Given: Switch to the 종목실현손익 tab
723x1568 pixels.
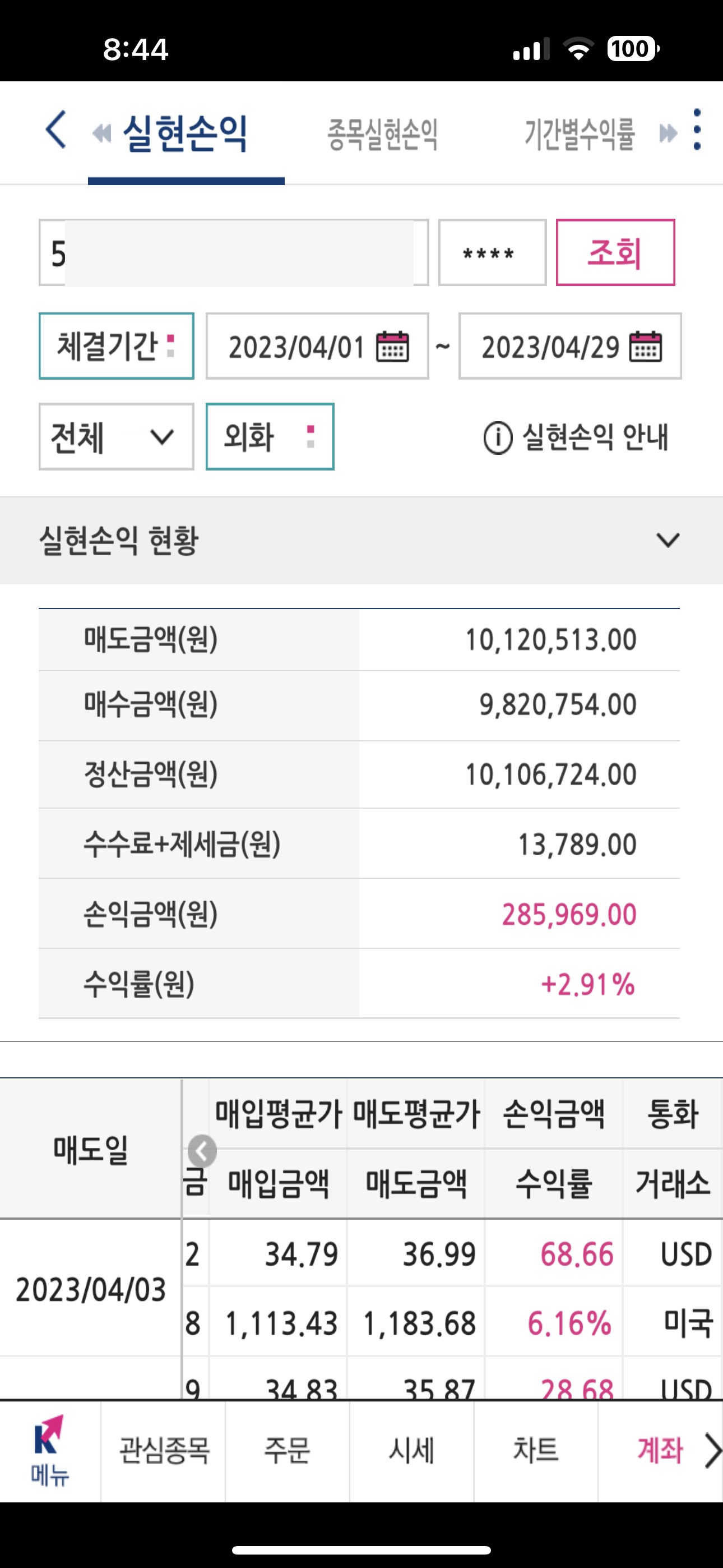Looking at the screenshot, I should point(383,134).
